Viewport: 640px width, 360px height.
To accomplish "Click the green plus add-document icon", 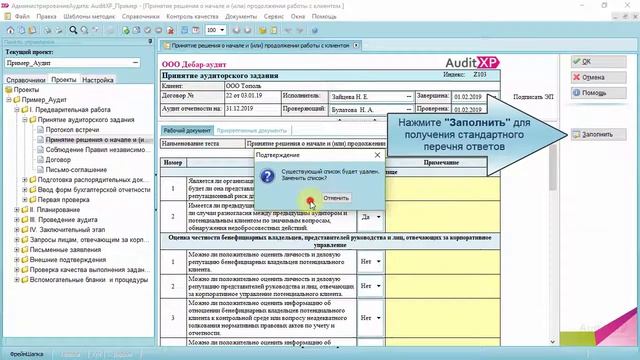I will [x=126, y=30].
